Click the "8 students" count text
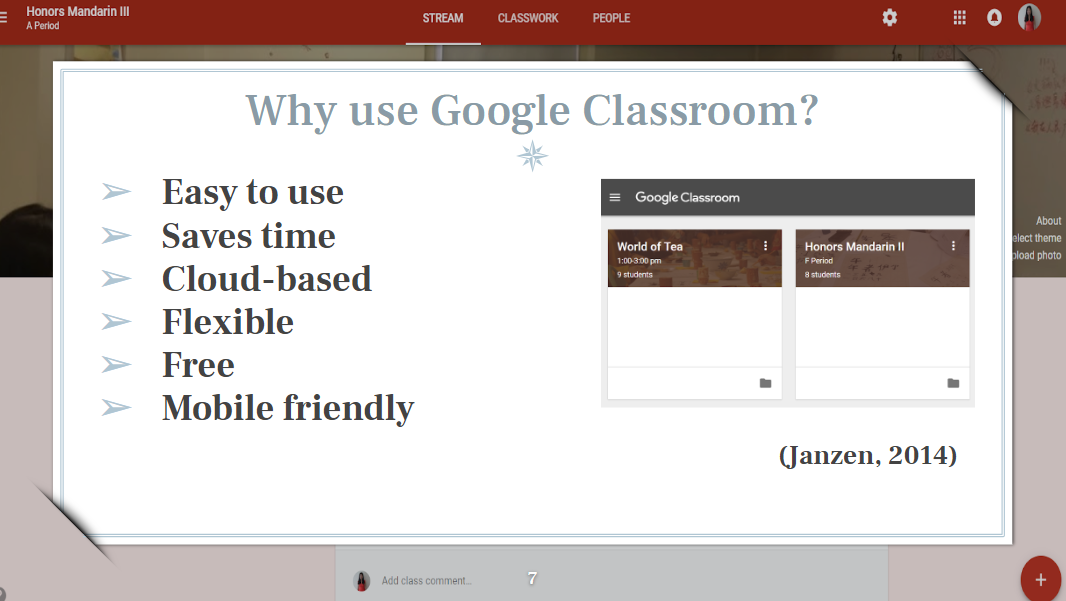The height and width of the screenshot is (601, 1066). [823, 275]
